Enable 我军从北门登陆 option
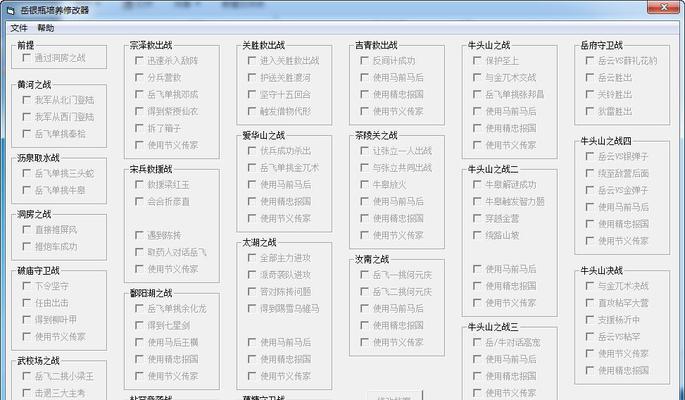 tap(26, 100)
